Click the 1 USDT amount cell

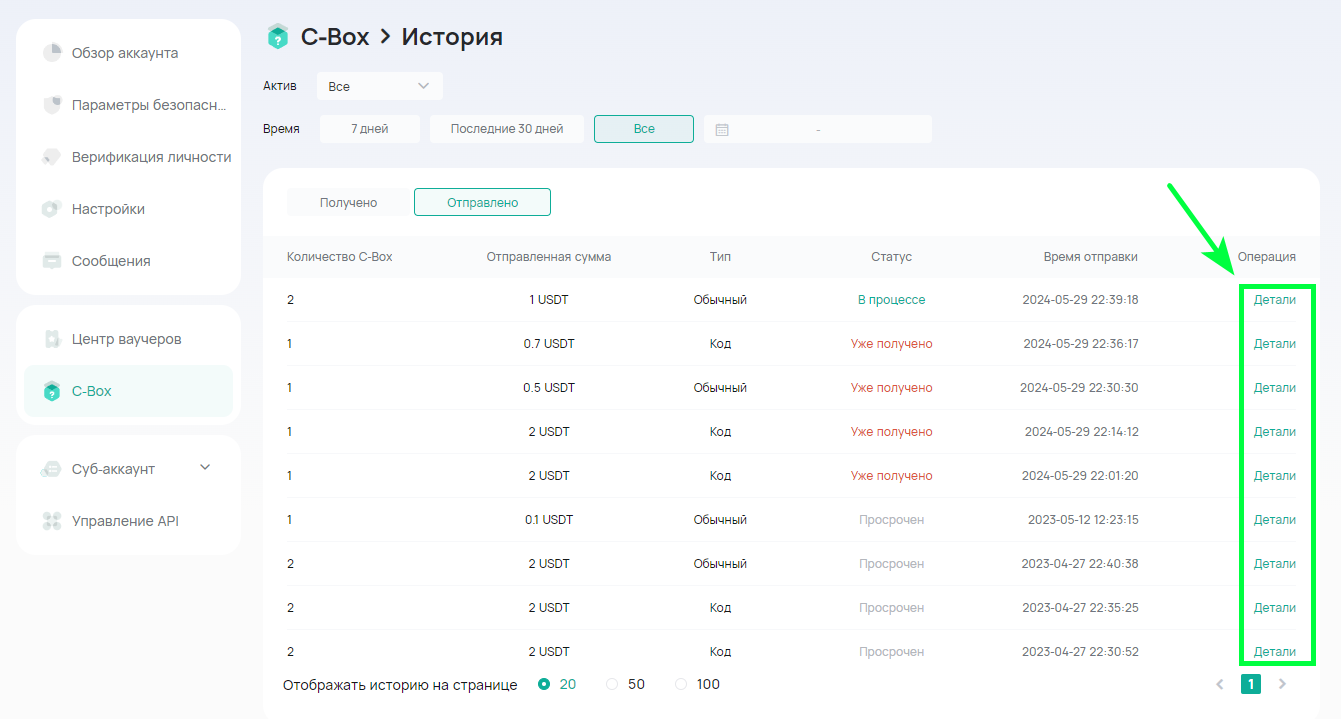(x=549, y=300)
